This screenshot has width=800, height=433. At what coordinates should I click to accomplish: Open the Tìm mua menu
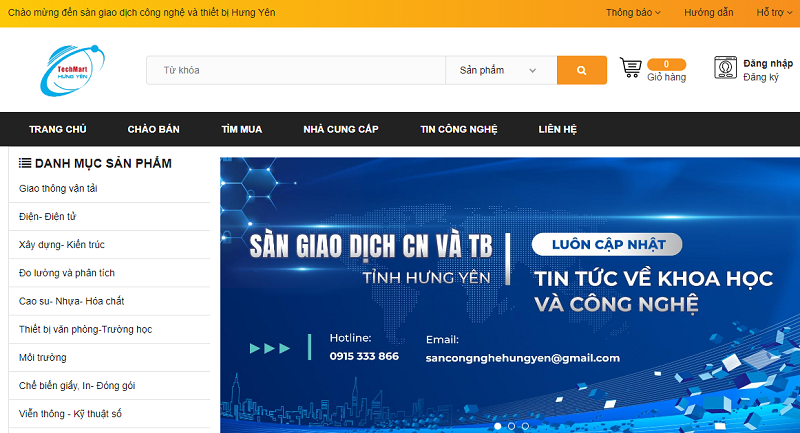[x=241, y=130]
